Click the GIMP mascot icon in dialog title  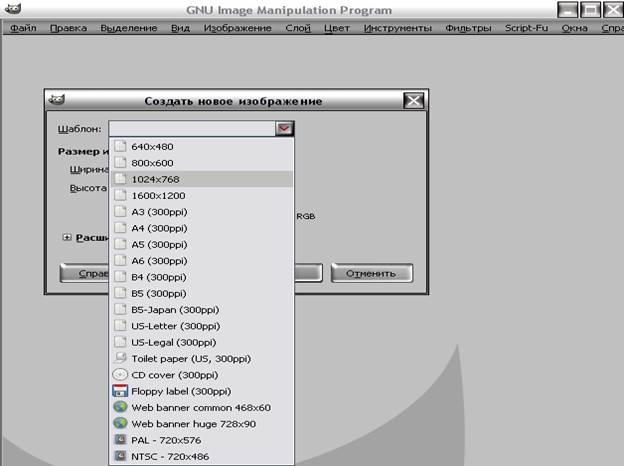click(58, 100)
